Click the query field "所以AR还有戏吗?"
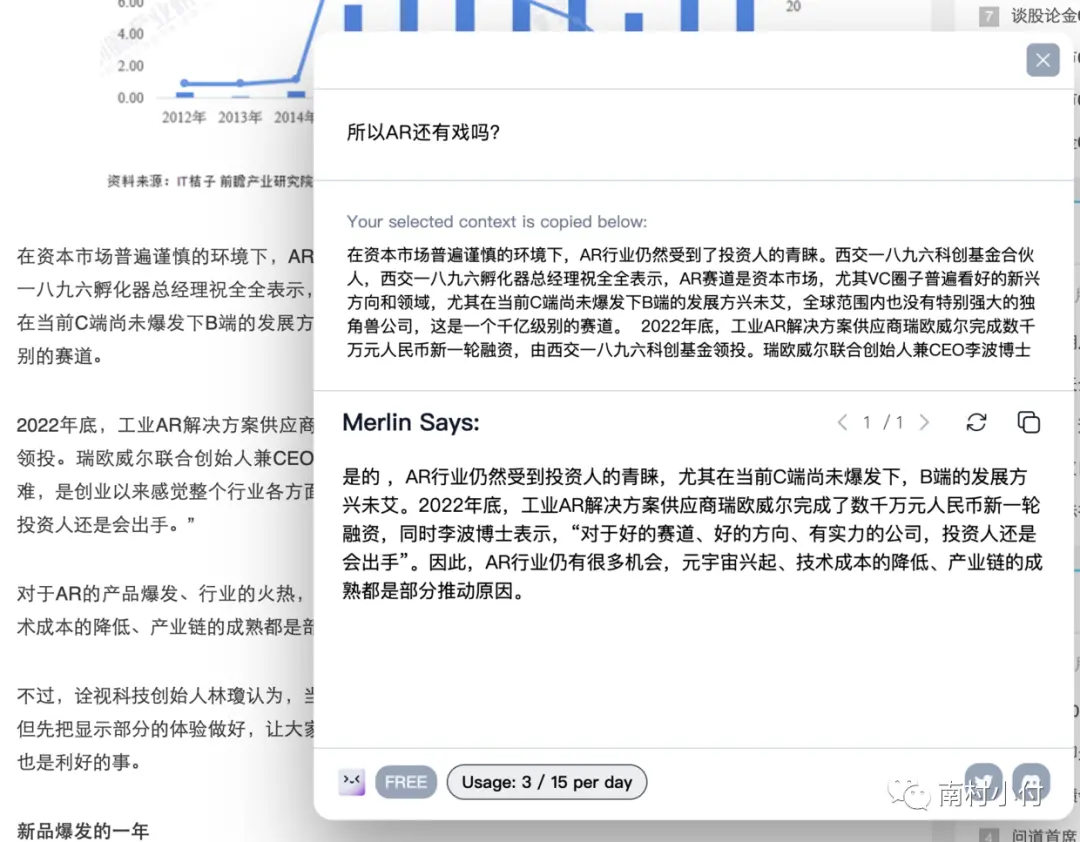This screenshot has width=1080, height=842. (423, 133)
